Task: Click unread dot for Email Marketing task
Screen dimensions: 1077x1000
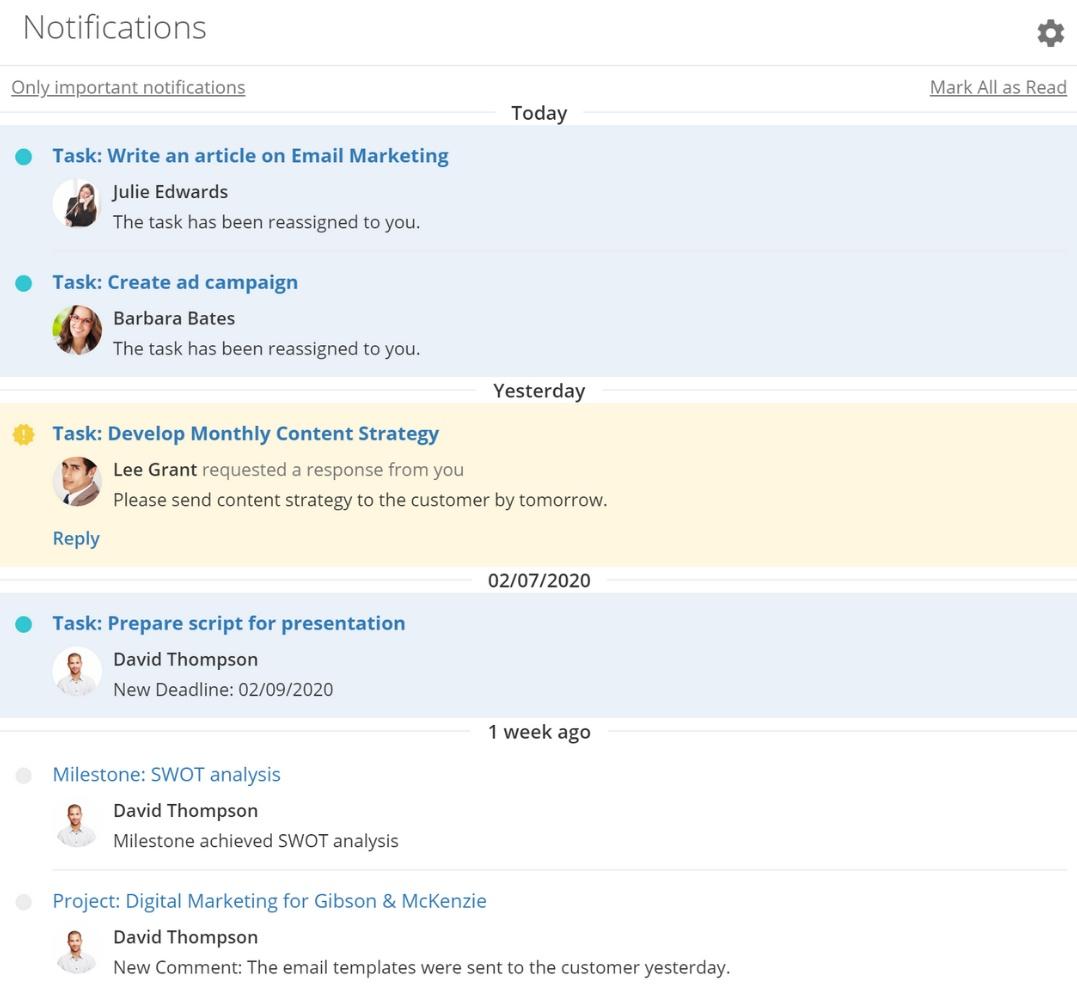Action: pos(23,157)
